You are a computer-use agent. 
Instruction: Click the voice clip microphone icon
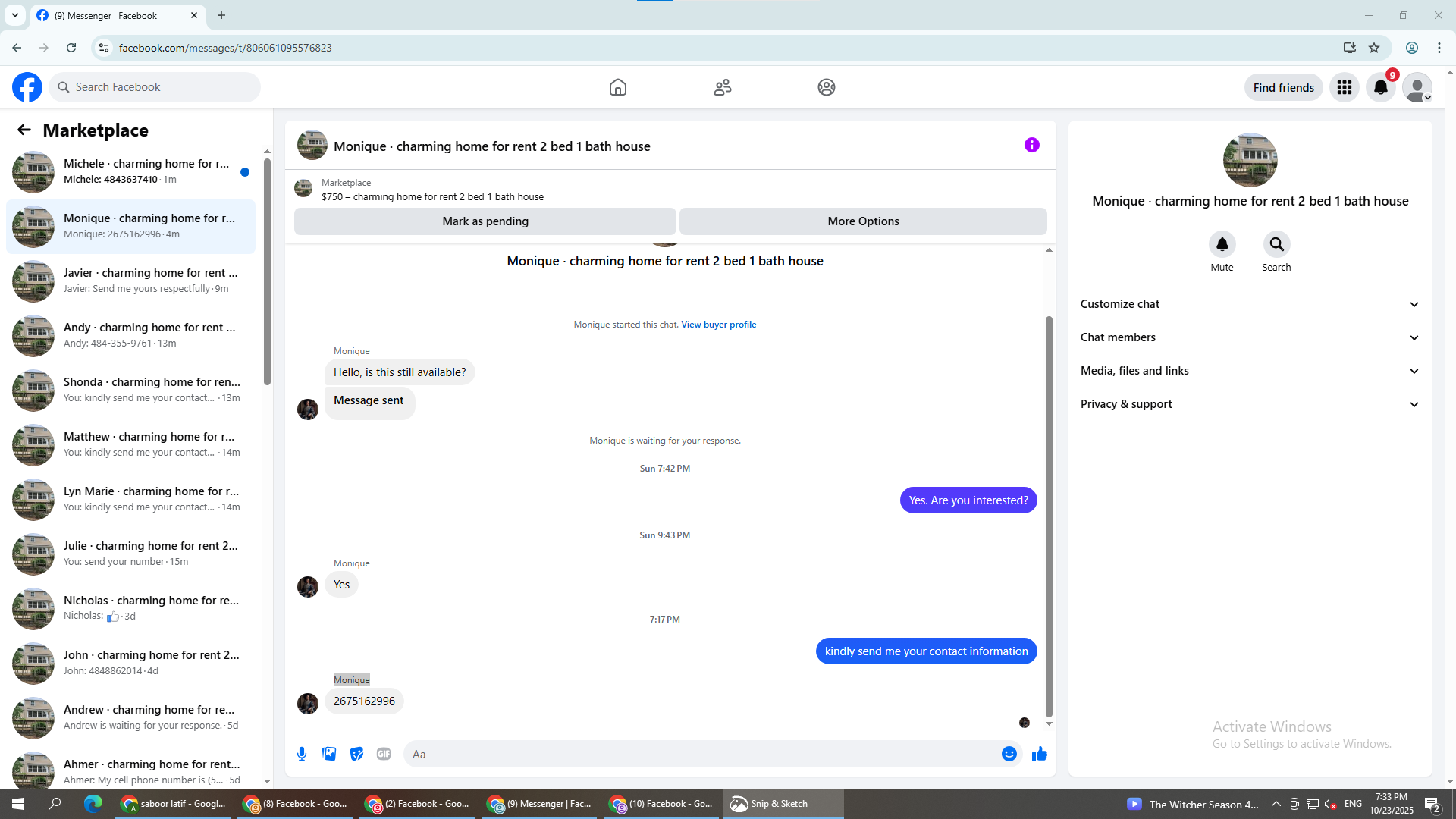point(302,754)
